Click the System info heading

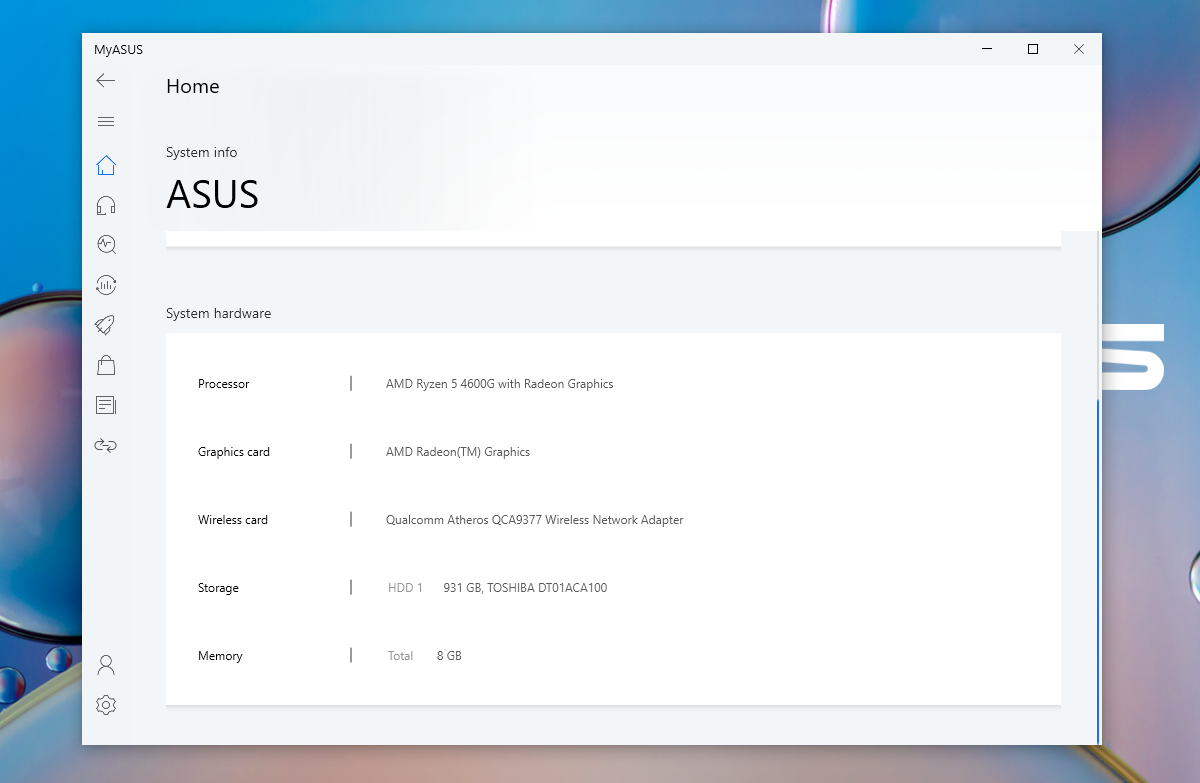[x=202, y=152]
